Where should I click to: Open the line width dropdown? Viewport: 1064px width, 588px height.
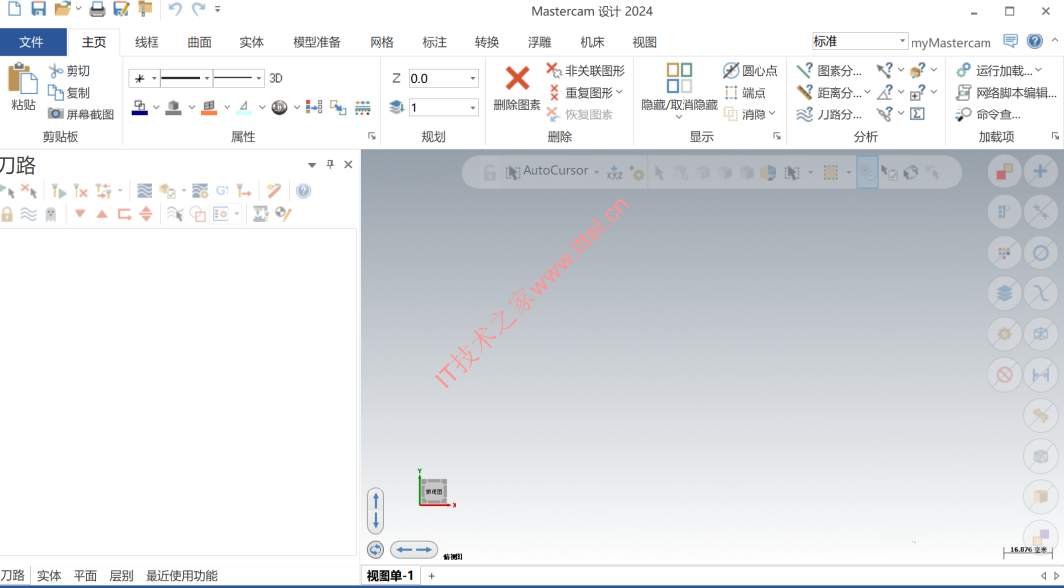click(259, 79)
